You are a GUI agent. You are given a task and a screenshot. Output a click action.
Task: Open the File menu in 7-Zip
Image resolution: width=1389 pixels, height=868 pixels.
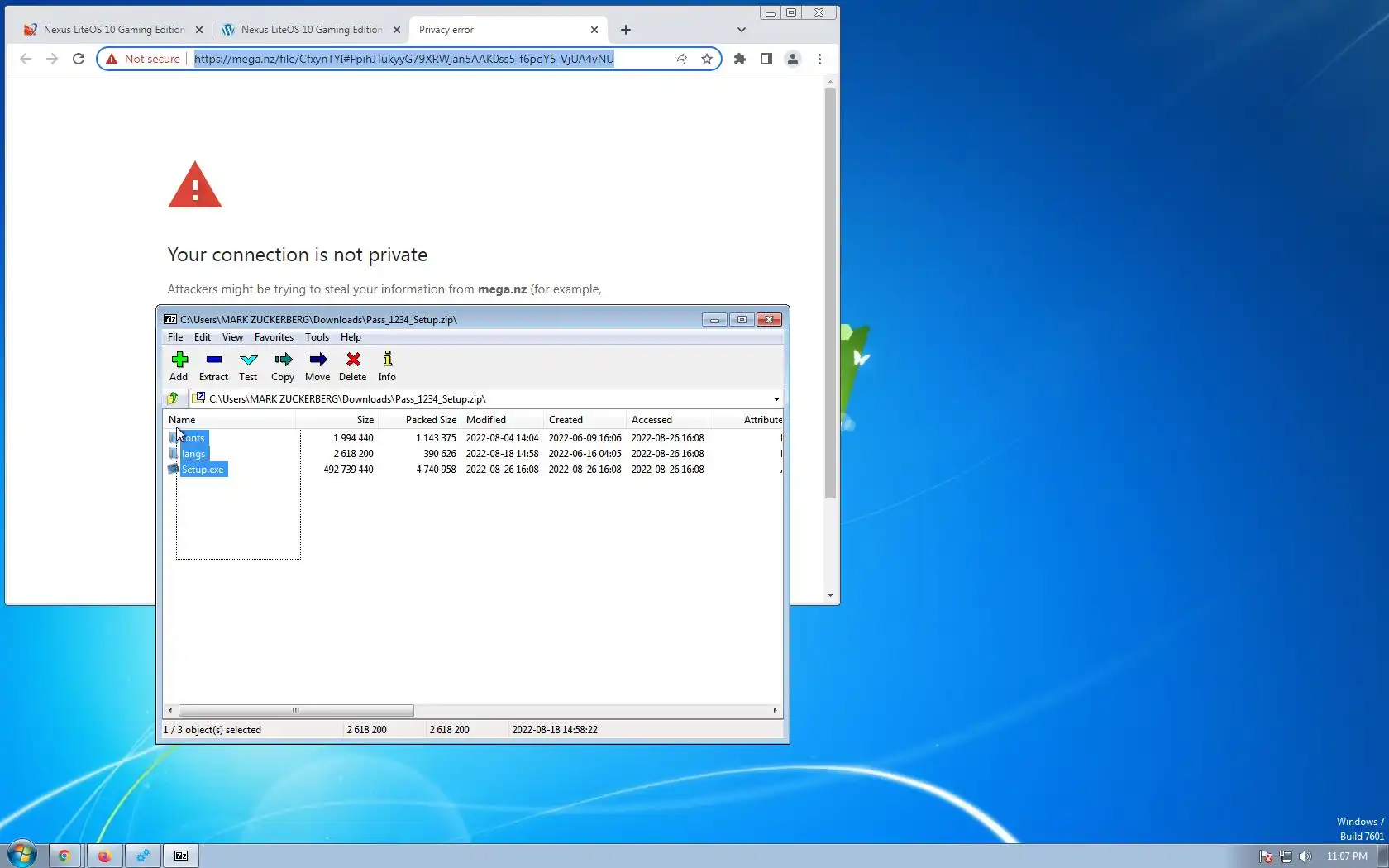[175, 337]
